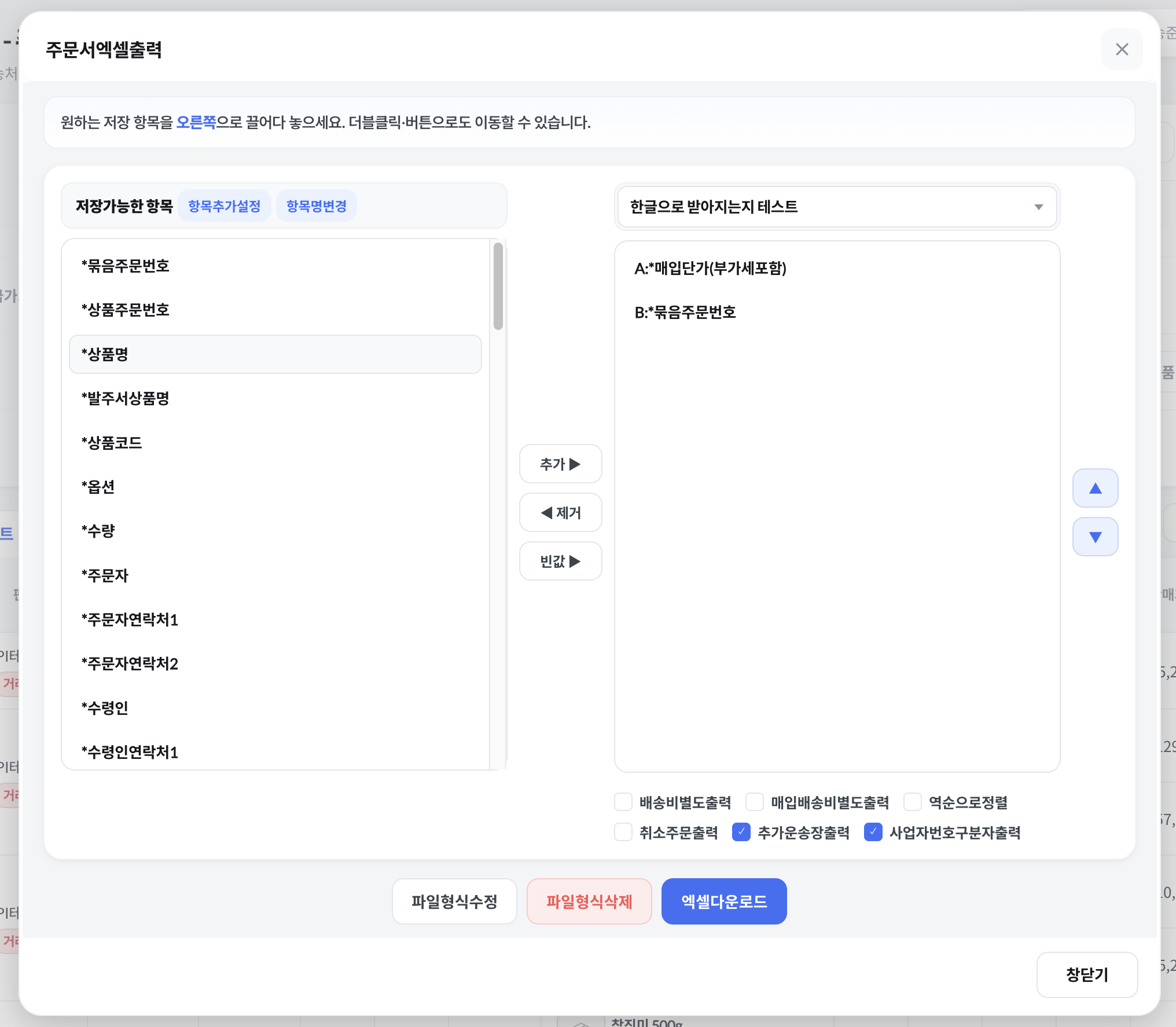Select B:*묶음주문번호 in saved columns
The image size is (1176, 1027).
837,313
